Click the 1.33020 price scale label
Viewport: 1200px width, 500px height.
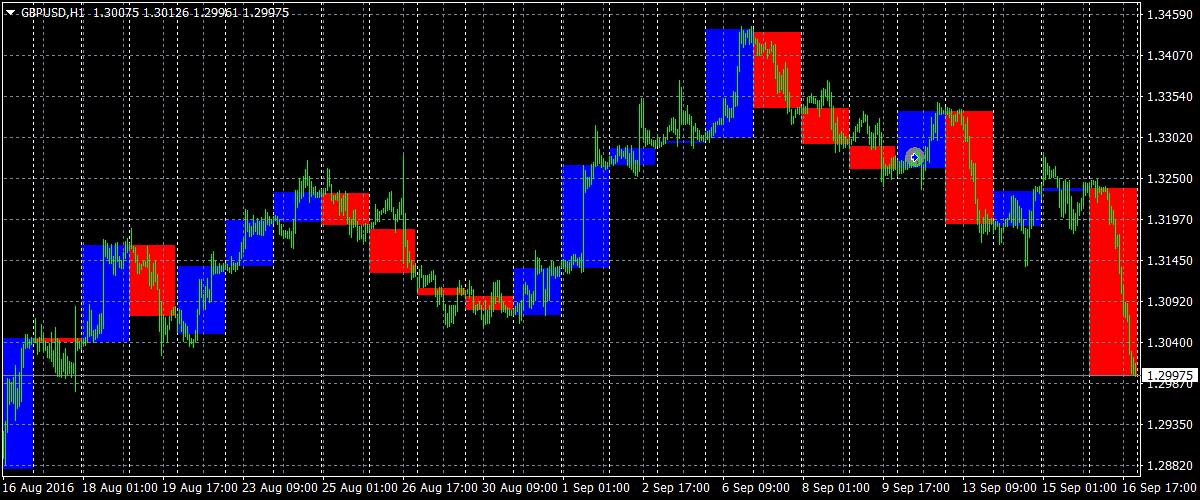pos(1168,138)
